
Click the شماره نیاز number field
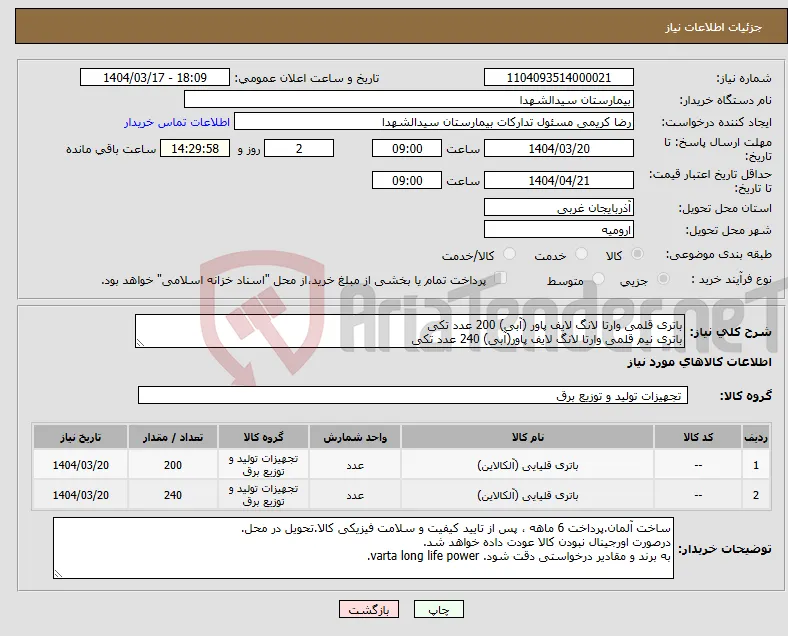(x=558, y=78)
